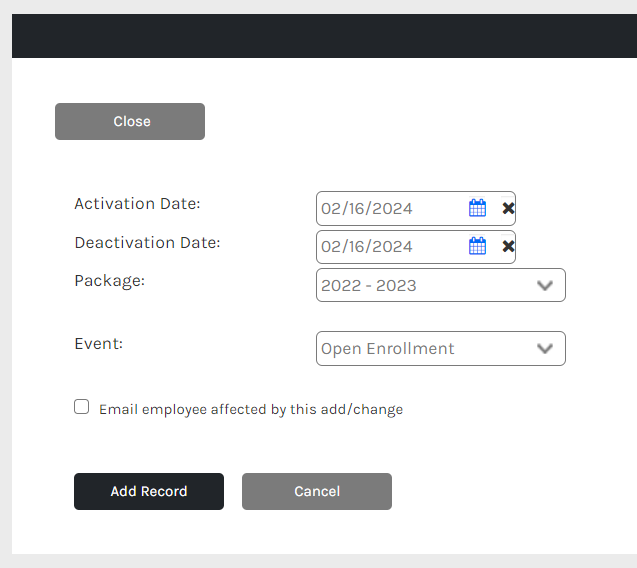Open calendar picker for Activation Date
This screenshot has width=637, height=568.
tap(477, 208)
